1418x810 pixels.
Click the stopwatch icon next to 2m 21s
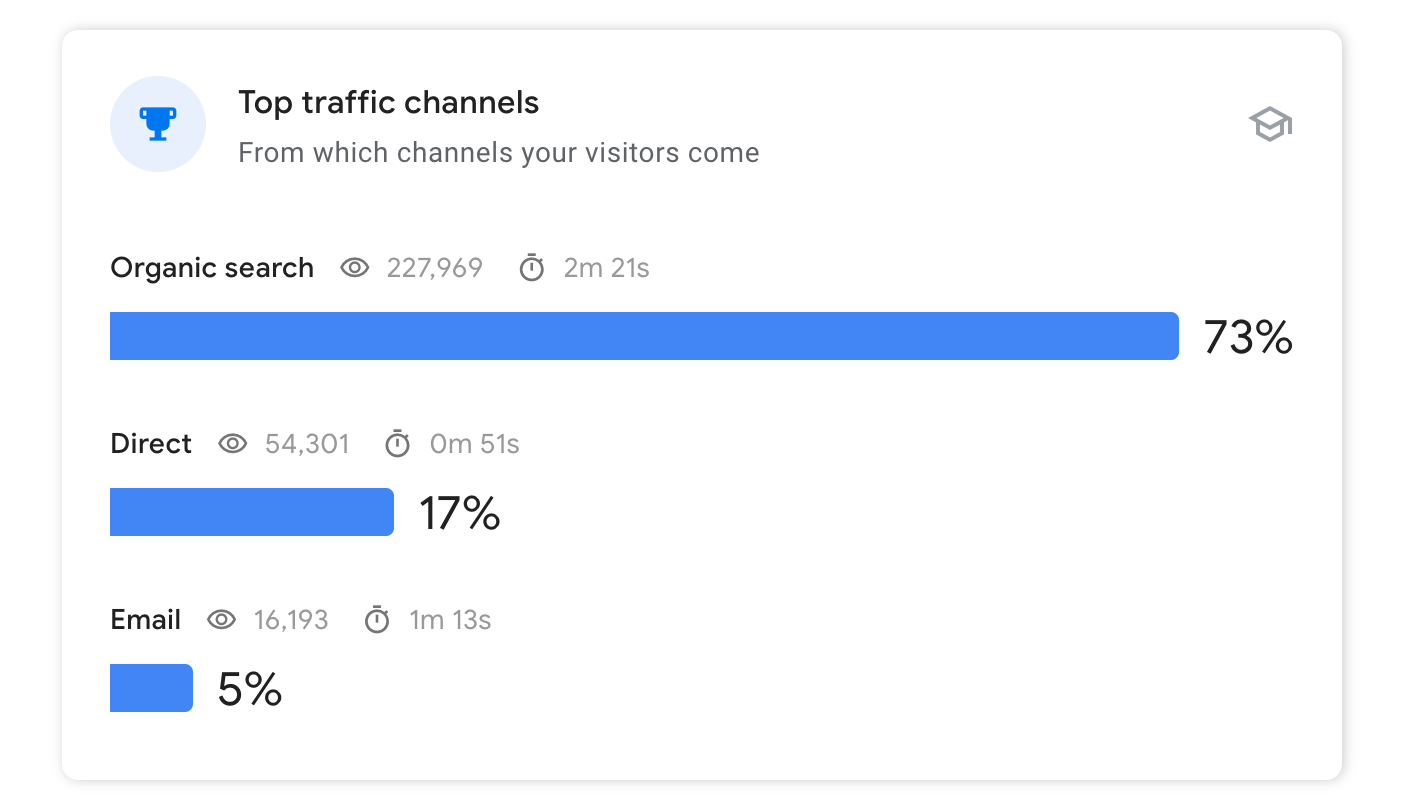532,268
